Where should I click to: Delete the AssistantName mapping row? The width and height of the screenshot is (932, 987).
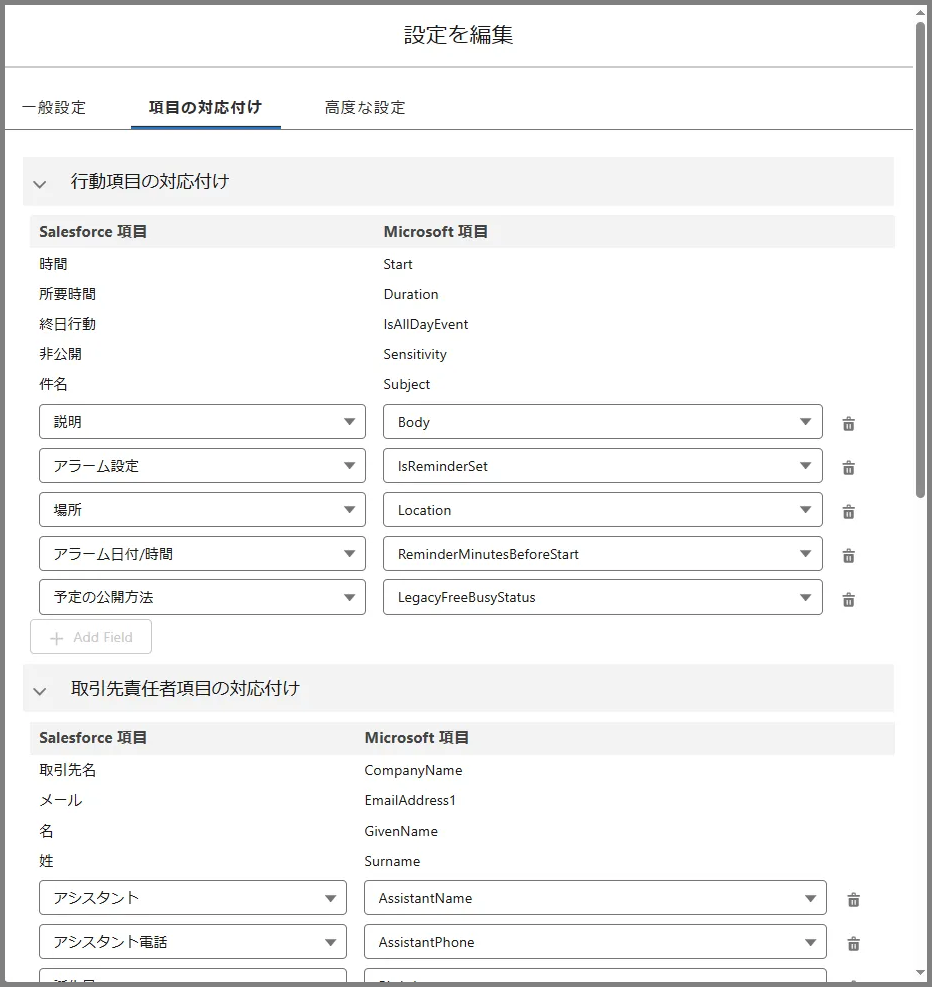pos(853,900)
